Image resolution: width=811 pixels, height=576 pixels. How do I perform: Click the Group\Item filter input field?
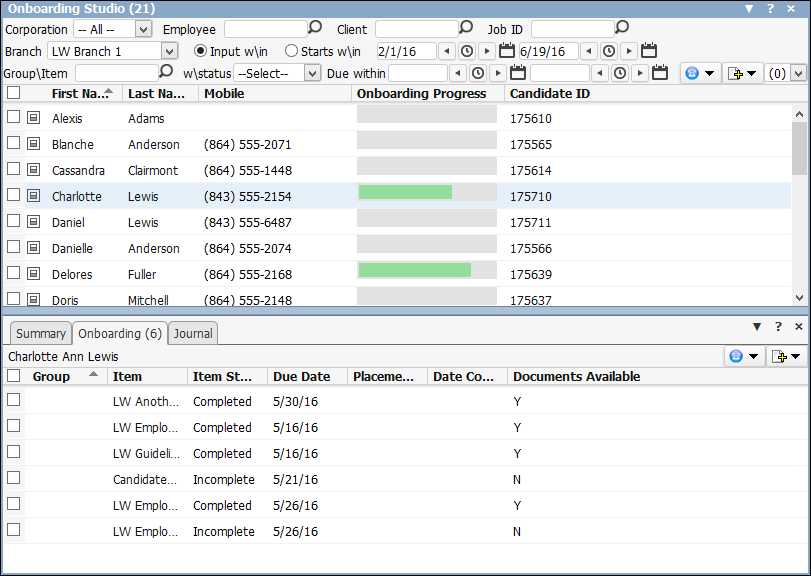117,73
